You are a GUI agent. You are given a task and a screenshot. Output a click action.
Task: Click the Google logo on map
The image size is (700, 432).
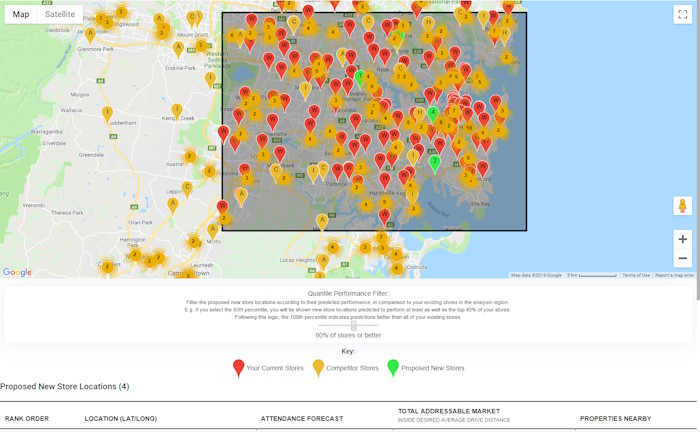point(17,272)
